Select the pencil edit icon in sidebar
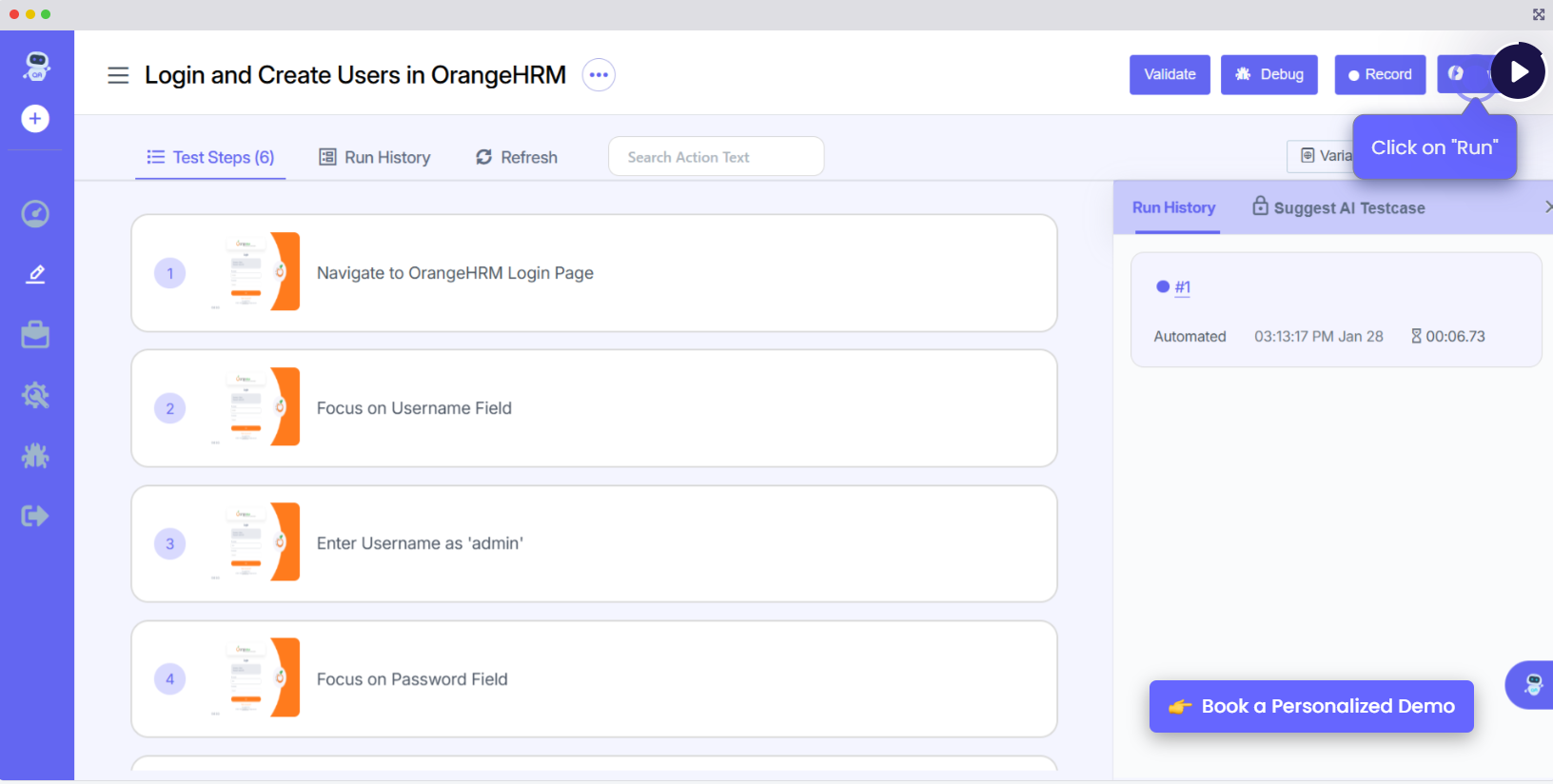This screenshot has height=784, width=1553. click(35, 275)
